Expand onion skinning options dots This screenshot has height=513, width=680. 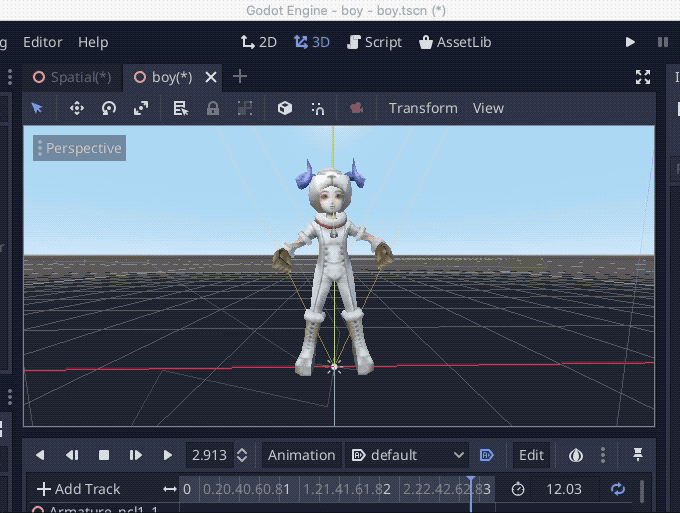tap(603, 455)
